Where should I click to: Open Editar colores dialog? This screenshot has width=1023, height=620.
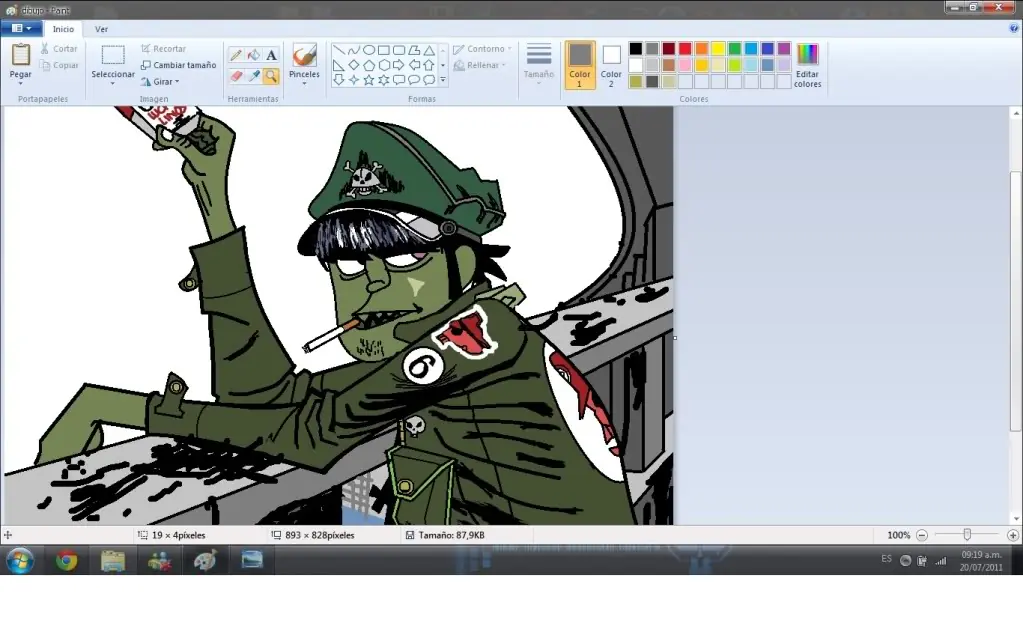pos(808,65)
